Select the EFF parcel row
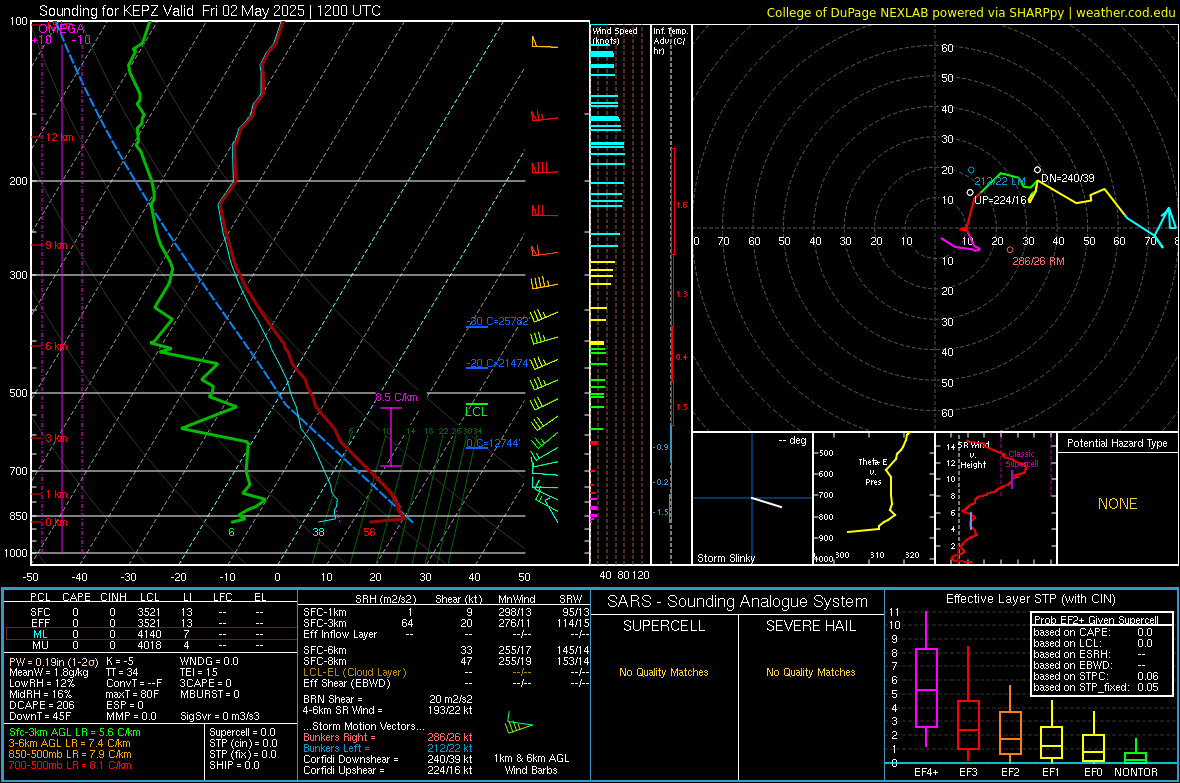The height and width of the screenshot is (783, 1180). (149, 623)
